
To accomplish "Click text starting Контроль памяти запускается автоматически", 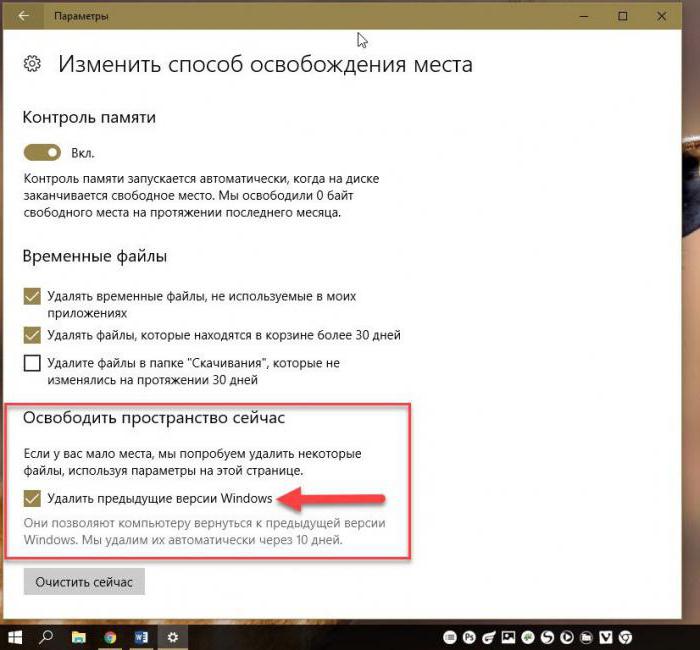I will point(201,196).
